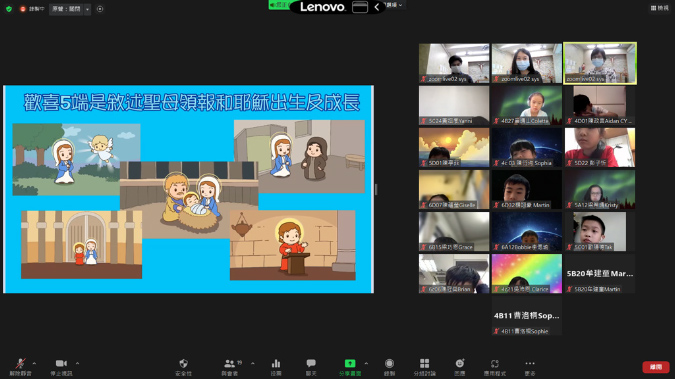
Task: Open the Reactions smiley icon
Action: click(460, 363)
